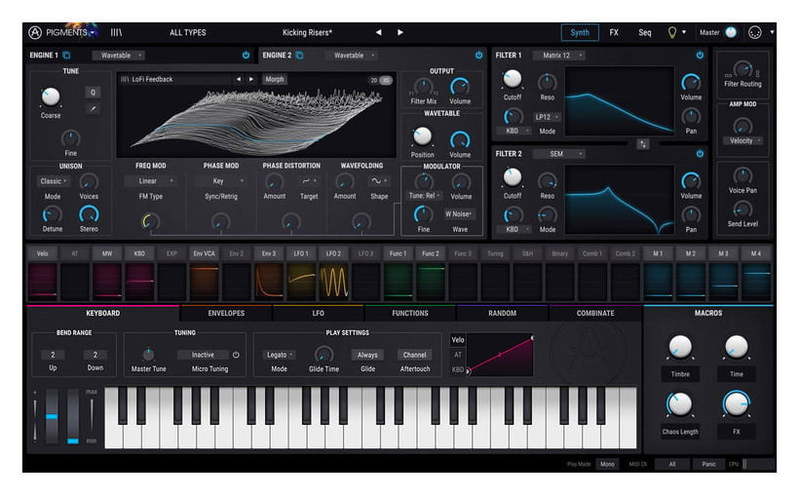Click the Panic button
Screen dimensions: 799x495
coord(709,464)
